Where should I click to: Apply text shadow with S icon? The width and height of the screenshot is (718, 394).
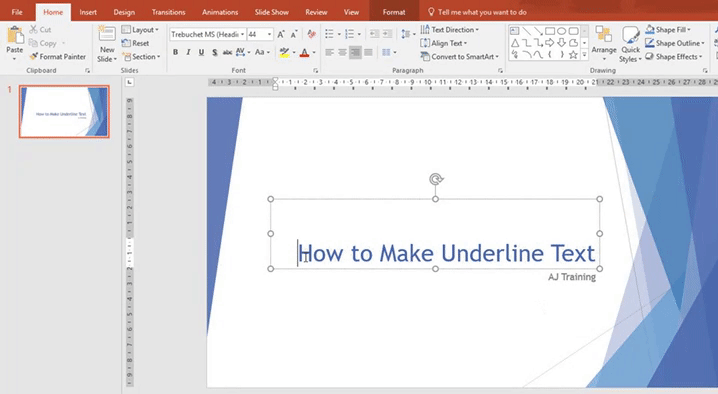215,53
